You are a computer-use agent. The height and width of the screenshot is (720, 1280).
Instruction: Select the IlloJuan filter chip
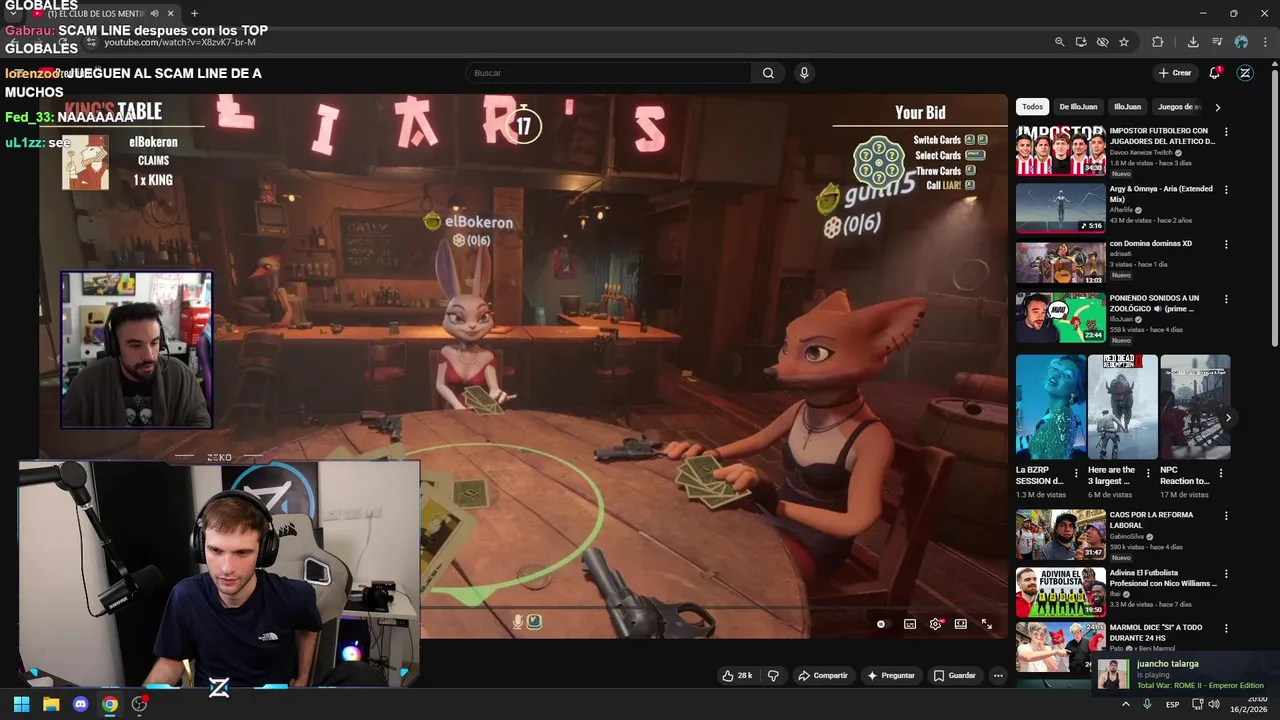click(1127, 107)
